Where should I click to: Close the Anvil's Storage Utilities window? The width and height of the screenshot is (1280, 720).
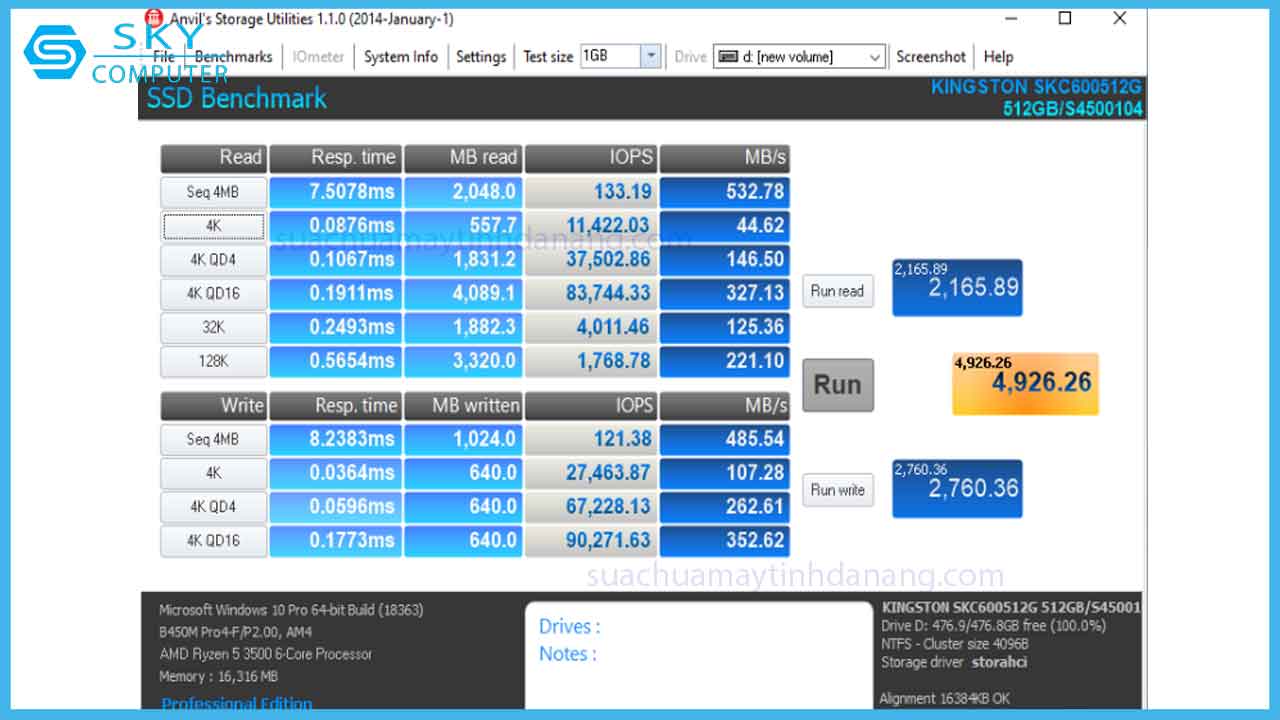(1120, 18)
